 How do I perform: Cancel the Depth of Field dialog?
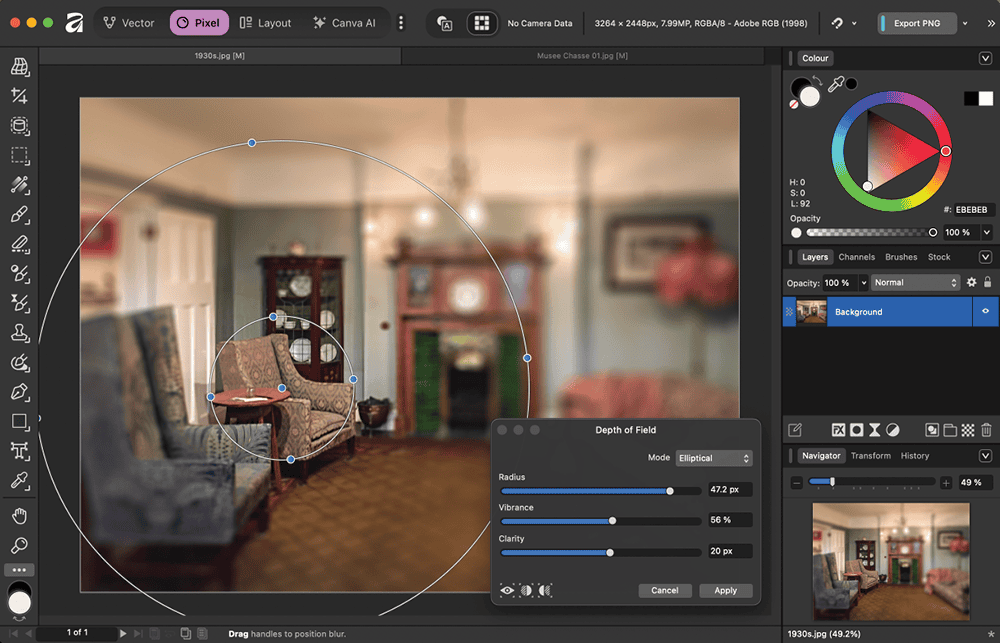pyautogui.click(x=664, y=591)
